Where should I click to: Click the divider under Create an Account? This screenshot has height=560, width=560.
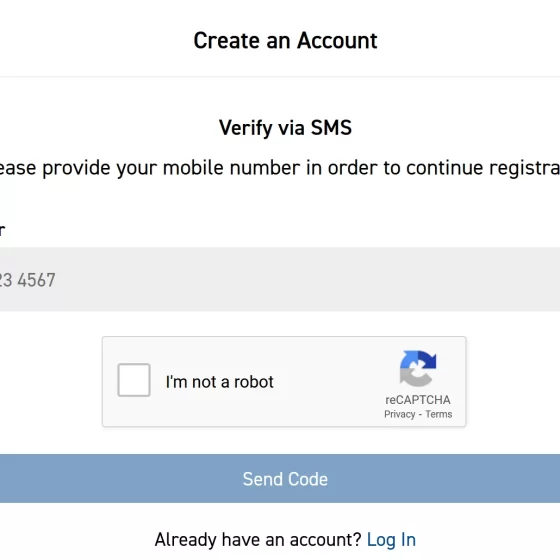(280, 76)
